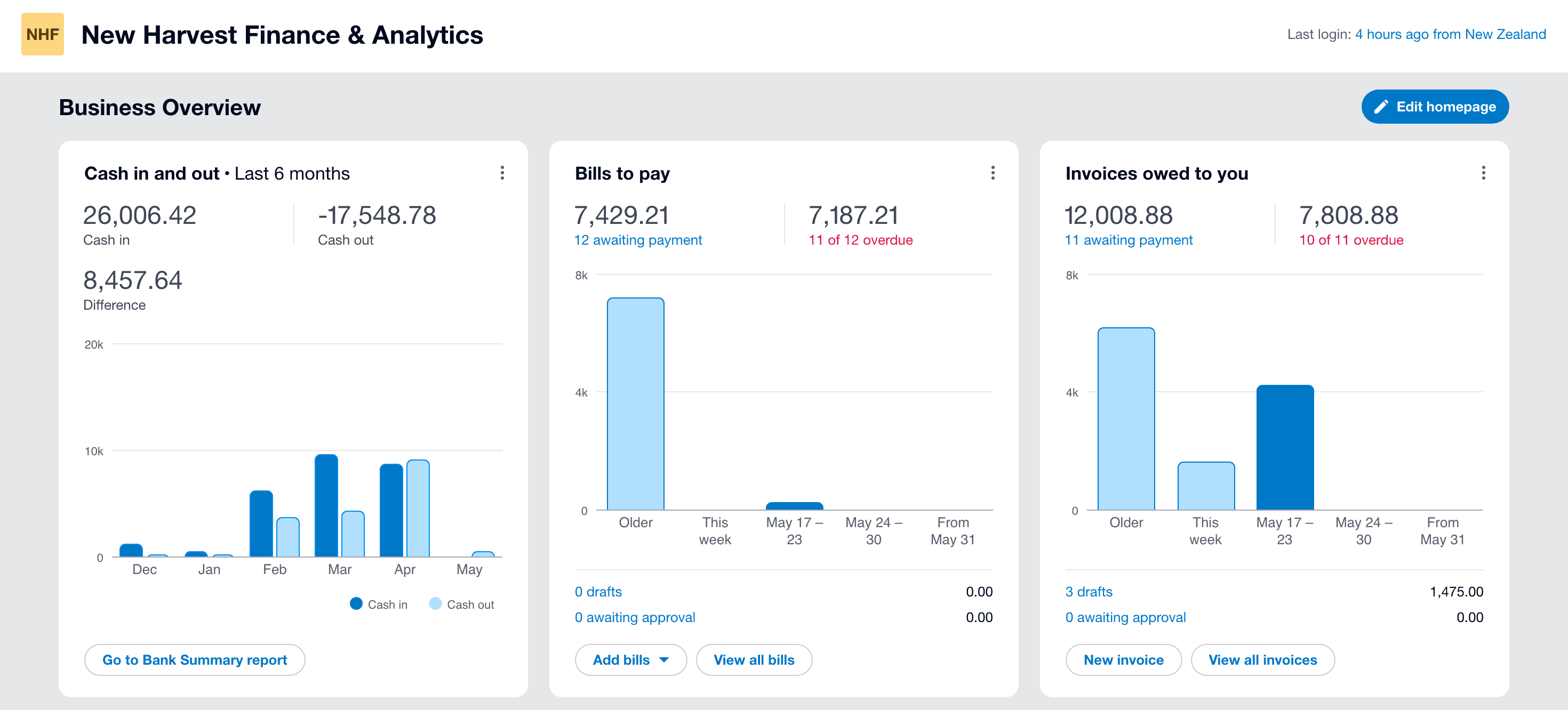The width and height of the screenshot is (1568, 710).
Task: Click the Older bar in Bills chart
Action: click(636, 404)
